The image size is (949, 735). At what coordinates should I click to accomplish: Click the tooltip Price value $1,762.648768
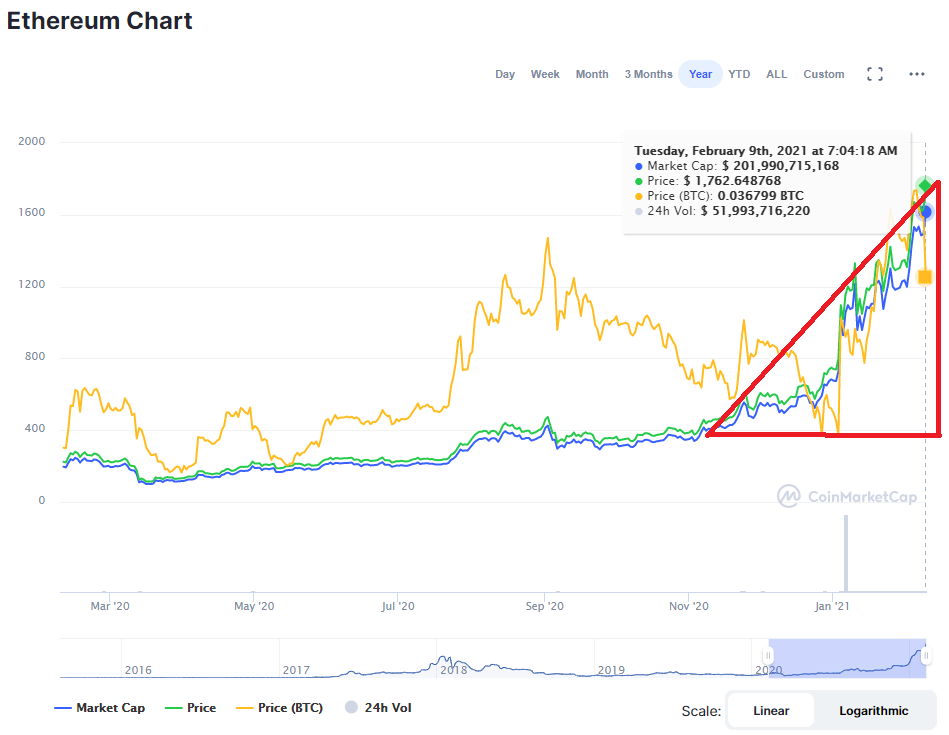tap(732, 181)
